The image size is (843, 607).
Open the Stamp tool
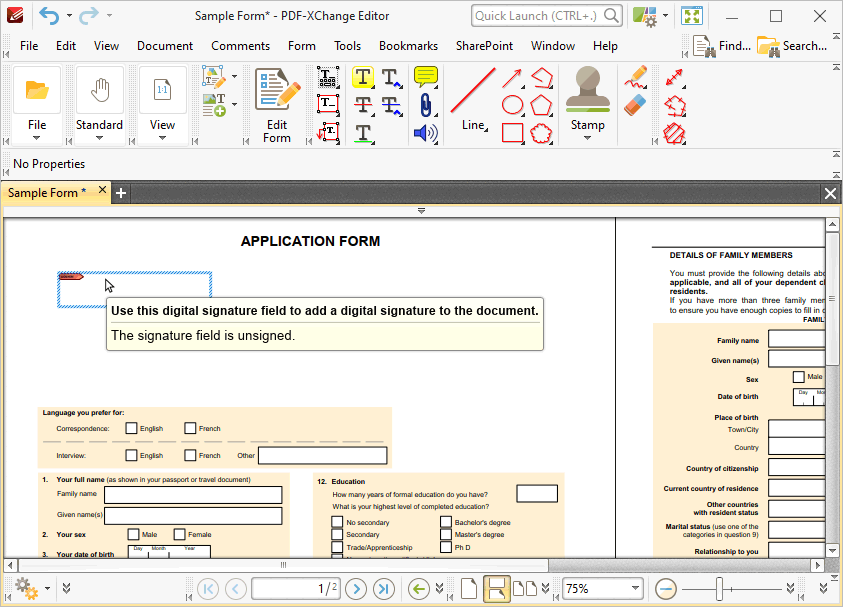point(587,99)
